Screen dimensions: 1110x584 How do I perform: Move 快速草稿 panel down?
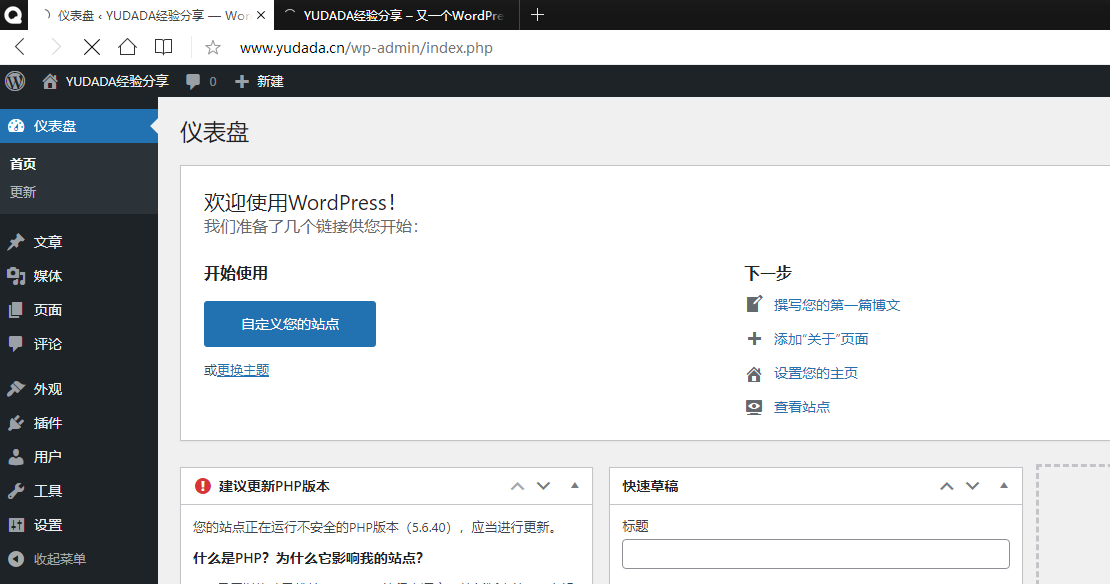[x=973, y=486]
